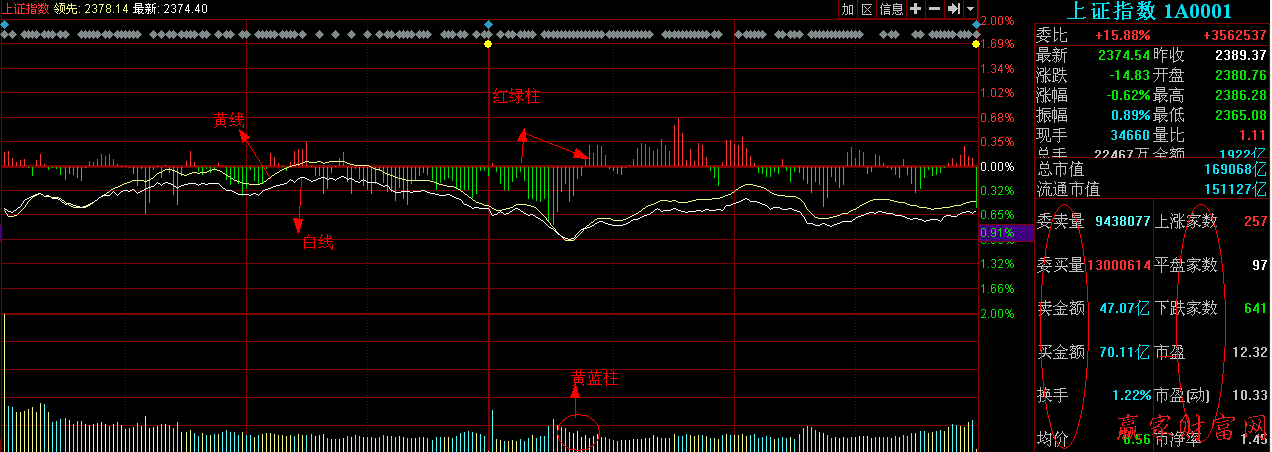The image size is (1272, 452).
Task: Zoom out with the minus icon
Action: (934, 9)
